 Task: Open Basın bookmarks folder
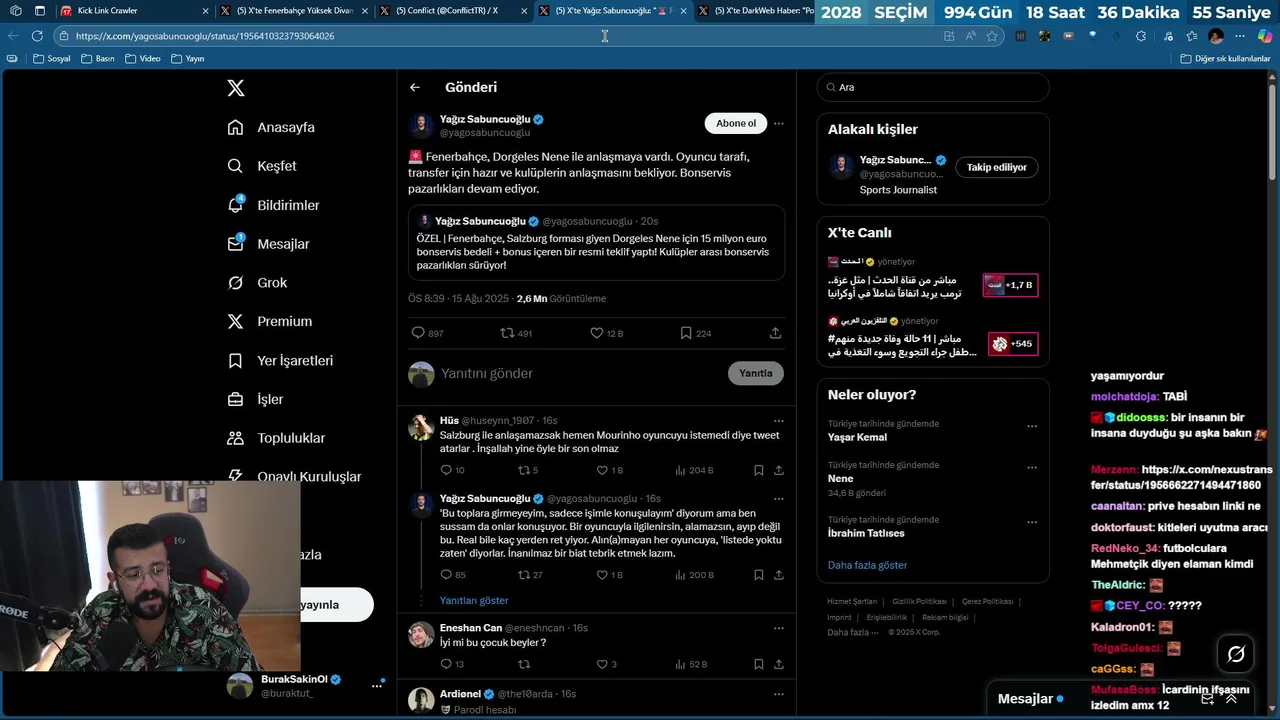pyautogui.click(x=97, y=58)
